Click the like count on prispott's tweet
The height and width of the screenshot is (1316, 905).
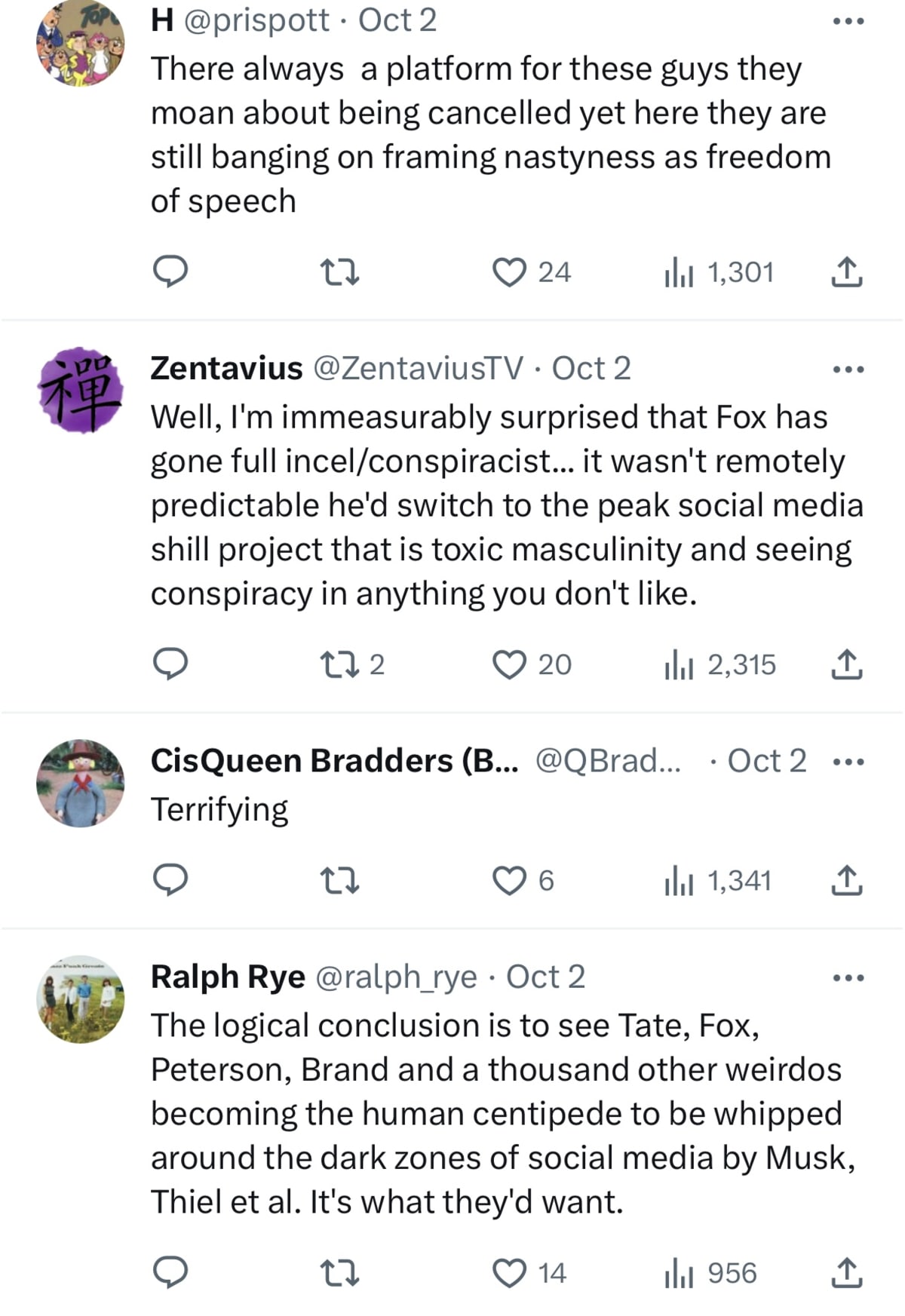[554, 273]
